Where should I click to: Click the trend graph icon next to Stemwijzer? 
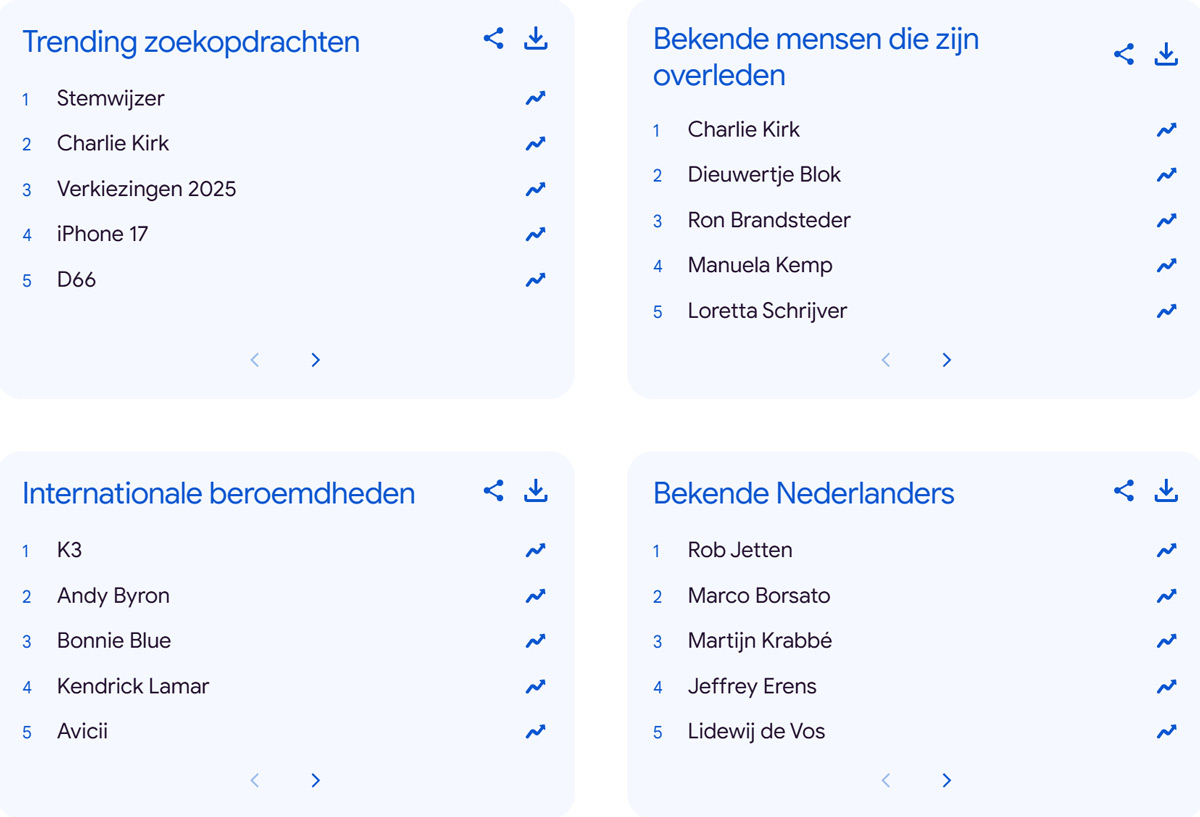[x=535, y=97]
